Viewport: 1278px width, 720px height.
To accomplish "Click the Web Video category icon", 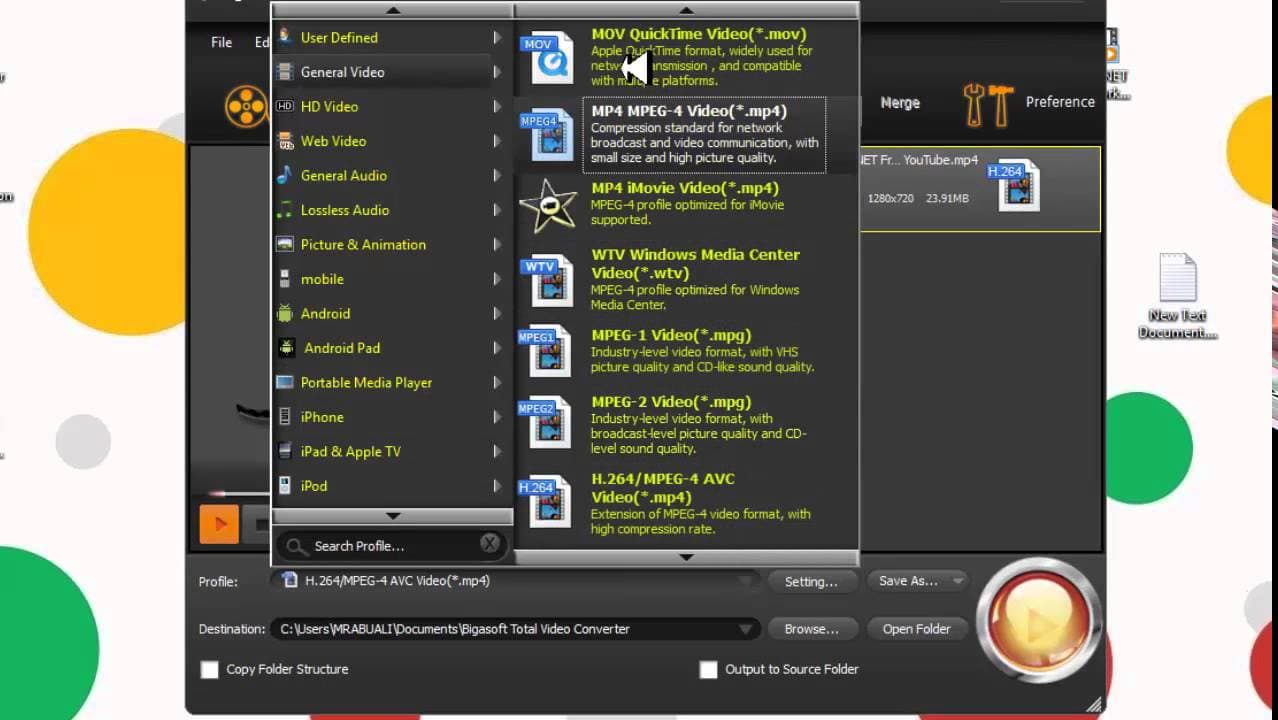I will click(285, 141).
